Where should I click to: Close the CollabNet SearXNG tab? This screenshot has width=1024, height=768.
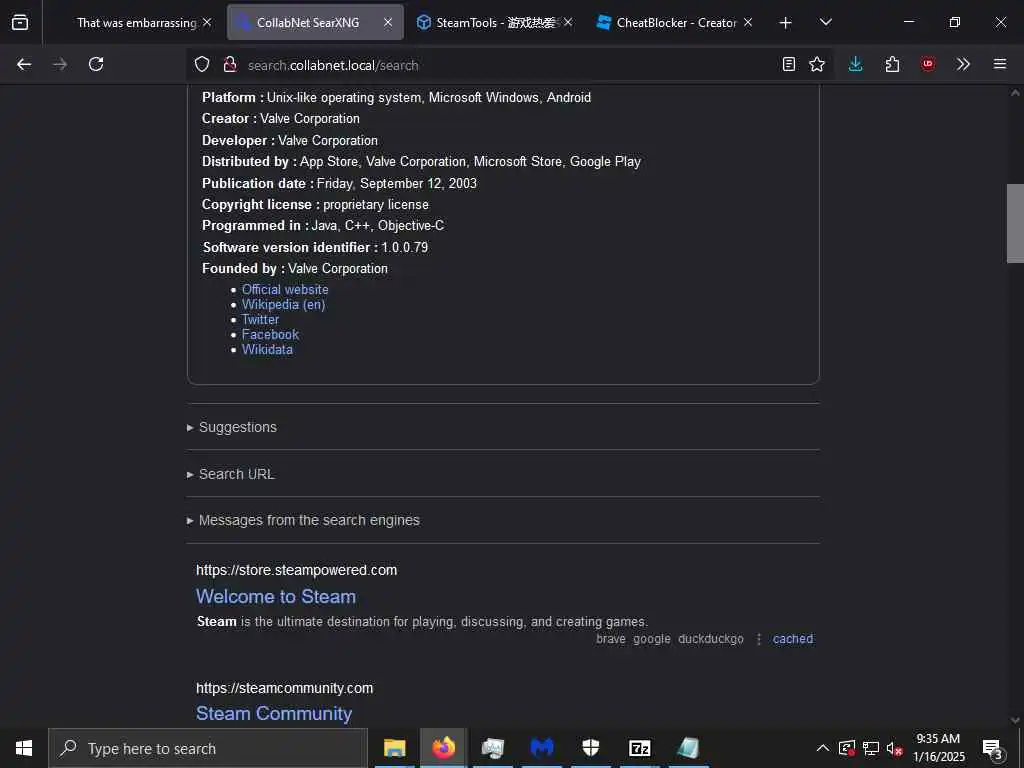[388, 22]
